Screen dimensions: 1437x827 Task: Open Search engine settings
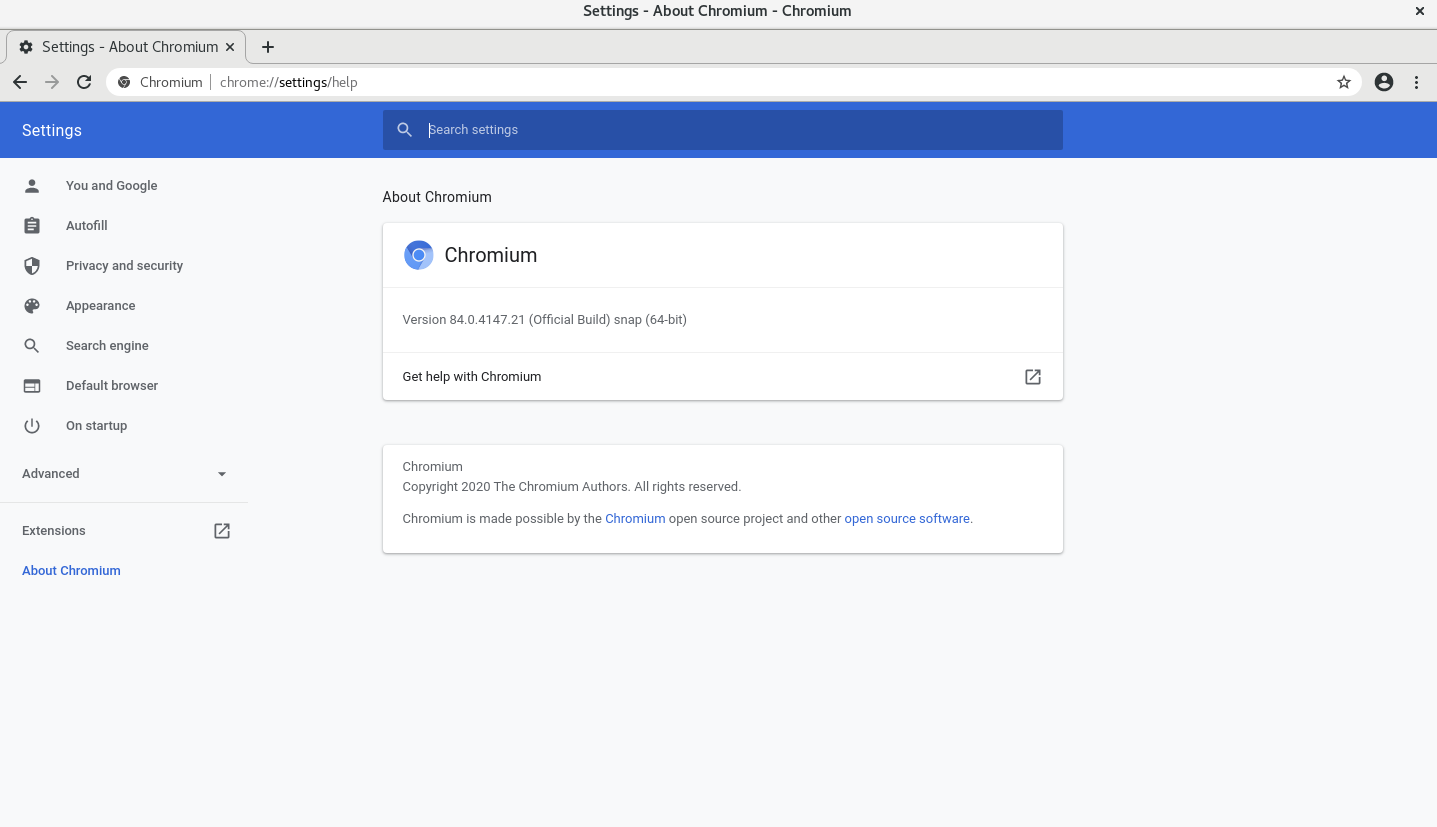(x=107, y=345)
